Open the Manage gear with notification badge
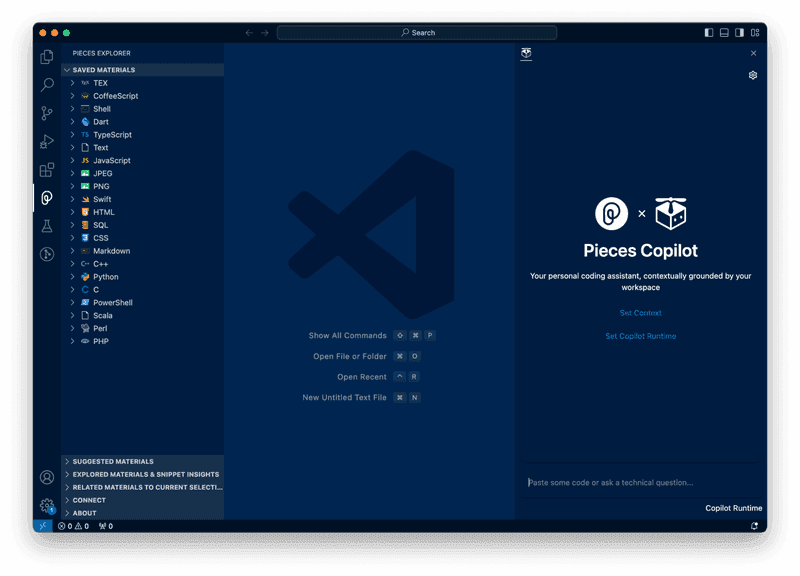This screenshot has height=576, width=800. (44, 505)
